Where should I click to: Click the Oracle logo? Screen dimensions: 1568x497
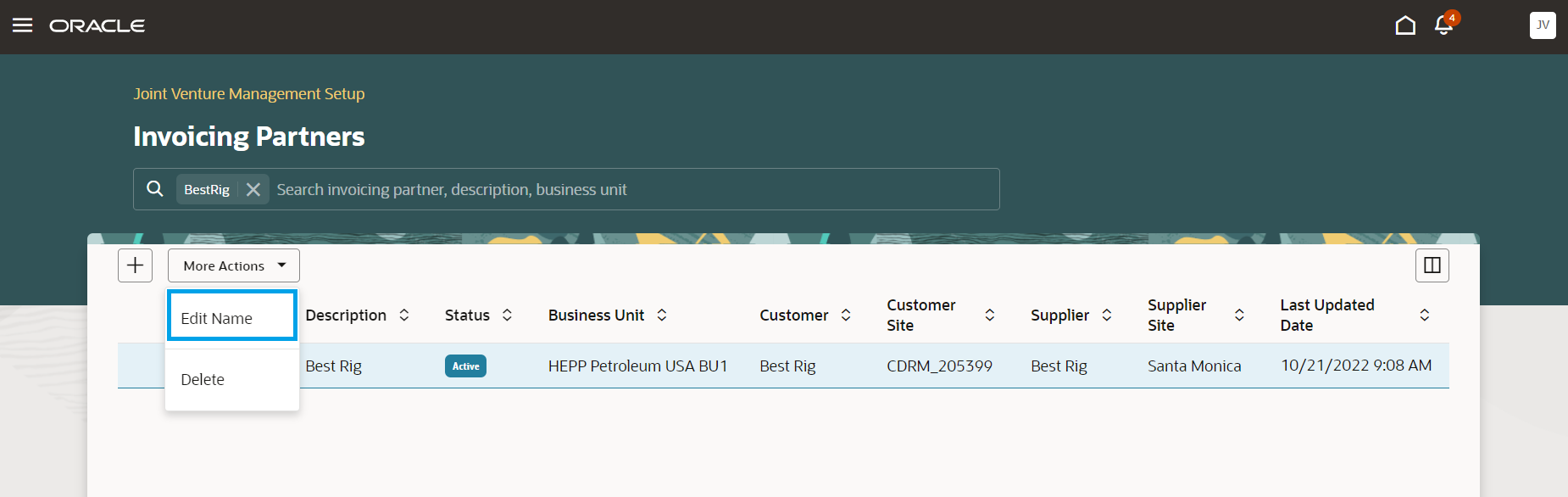pyautogui.click(x=97, y=26)
